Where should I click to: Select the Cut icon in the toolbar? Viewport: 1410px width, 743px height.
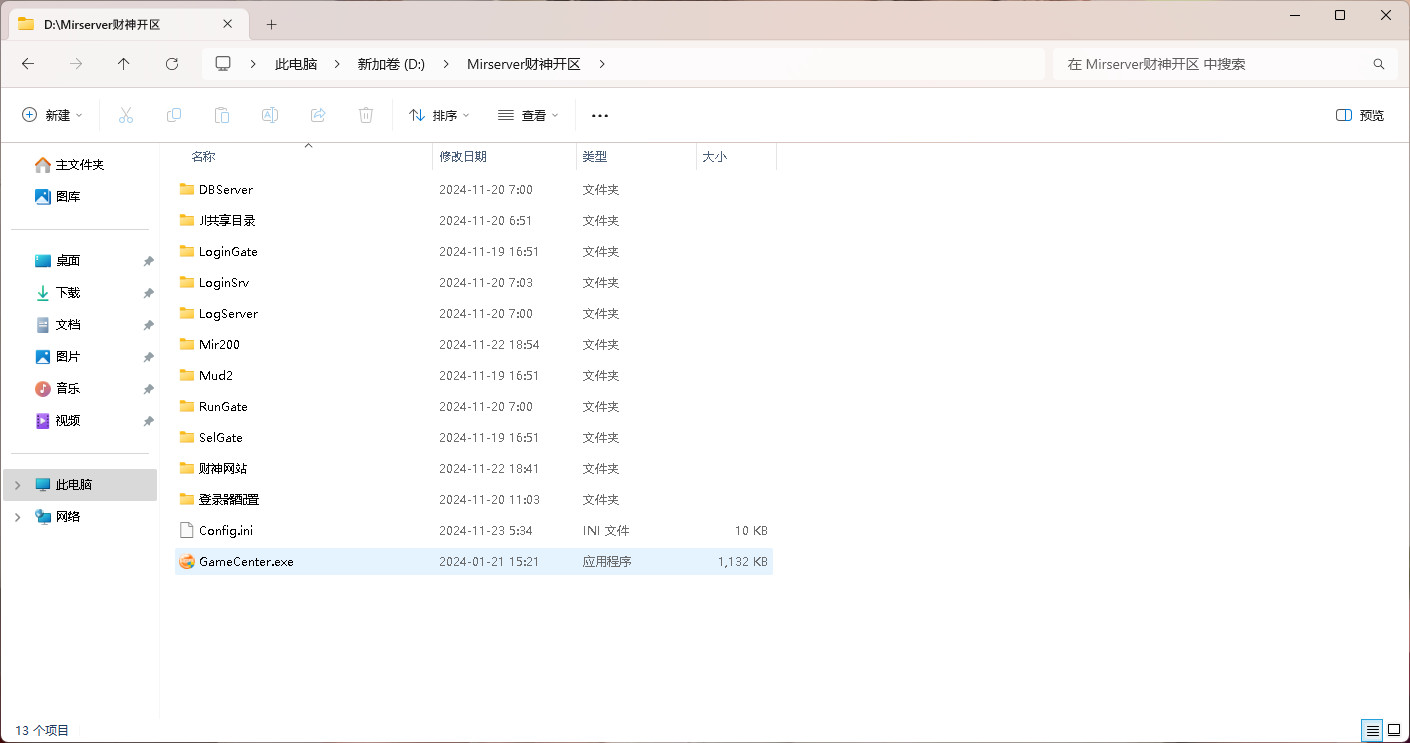tap(126, 115)
